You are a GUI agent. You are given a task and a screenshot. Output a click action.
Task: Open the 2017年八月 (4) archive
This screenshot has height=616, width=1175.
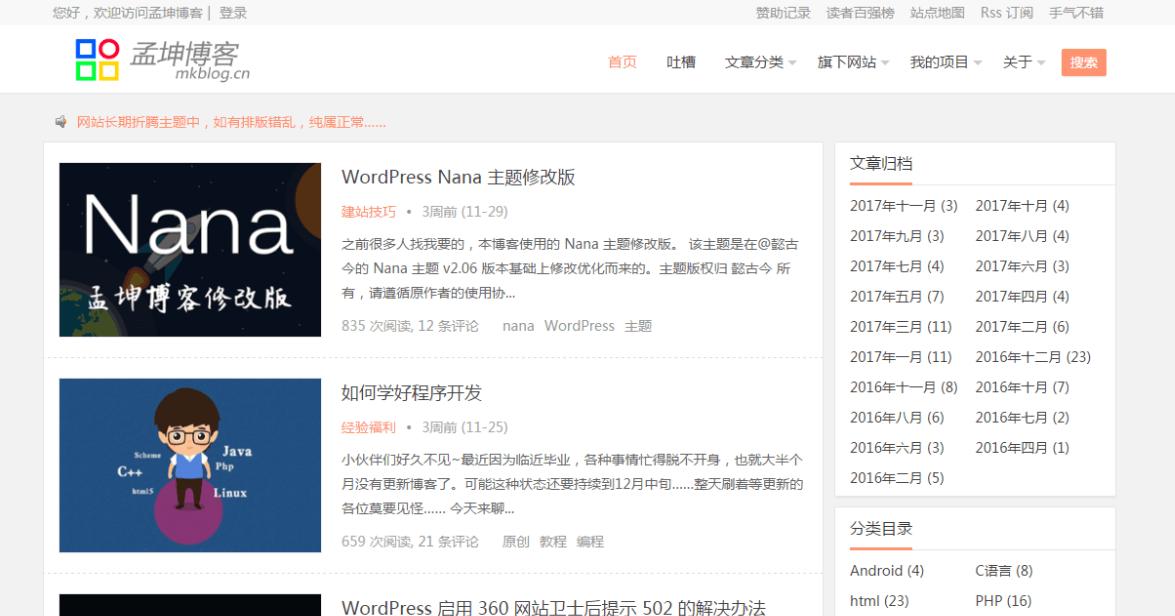pos(1022,236)
